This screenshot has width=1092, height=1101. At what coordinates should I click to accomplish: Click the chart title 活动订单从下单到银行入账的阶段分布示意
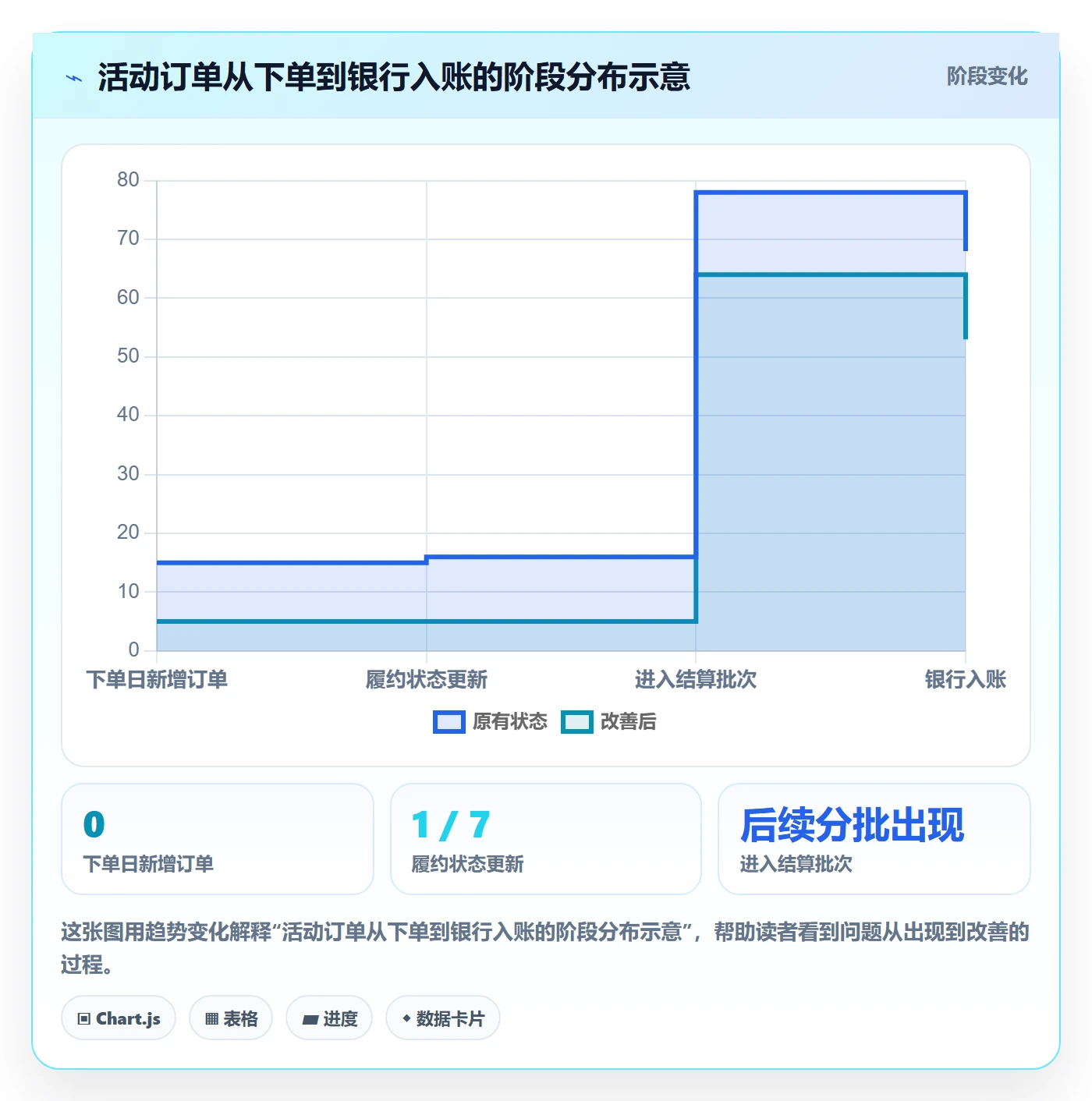point(394,77)
